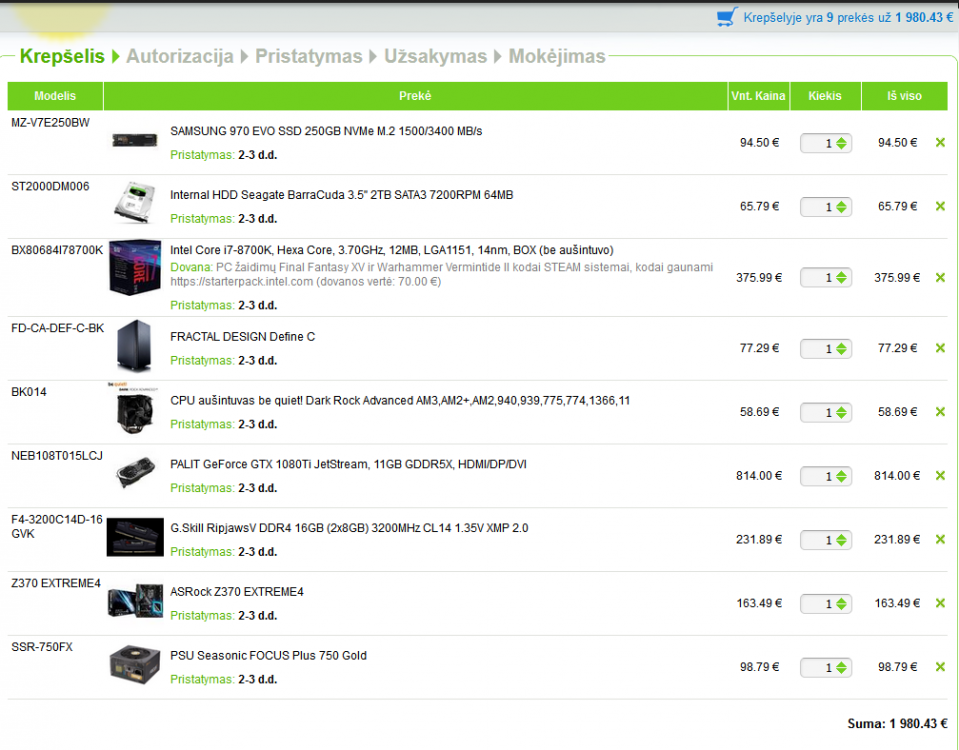Select model code BX80684I78700K
Image resolution: width=959 pixels, height=750 pixels.
57,250
